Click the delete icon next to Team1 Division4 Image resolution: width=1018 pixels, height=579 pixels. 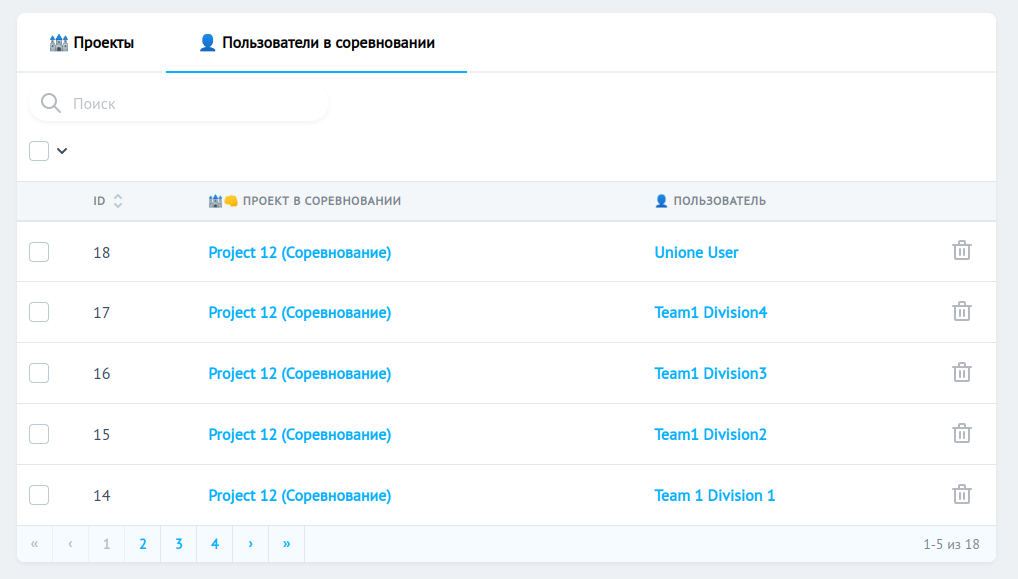click(962, 311)
